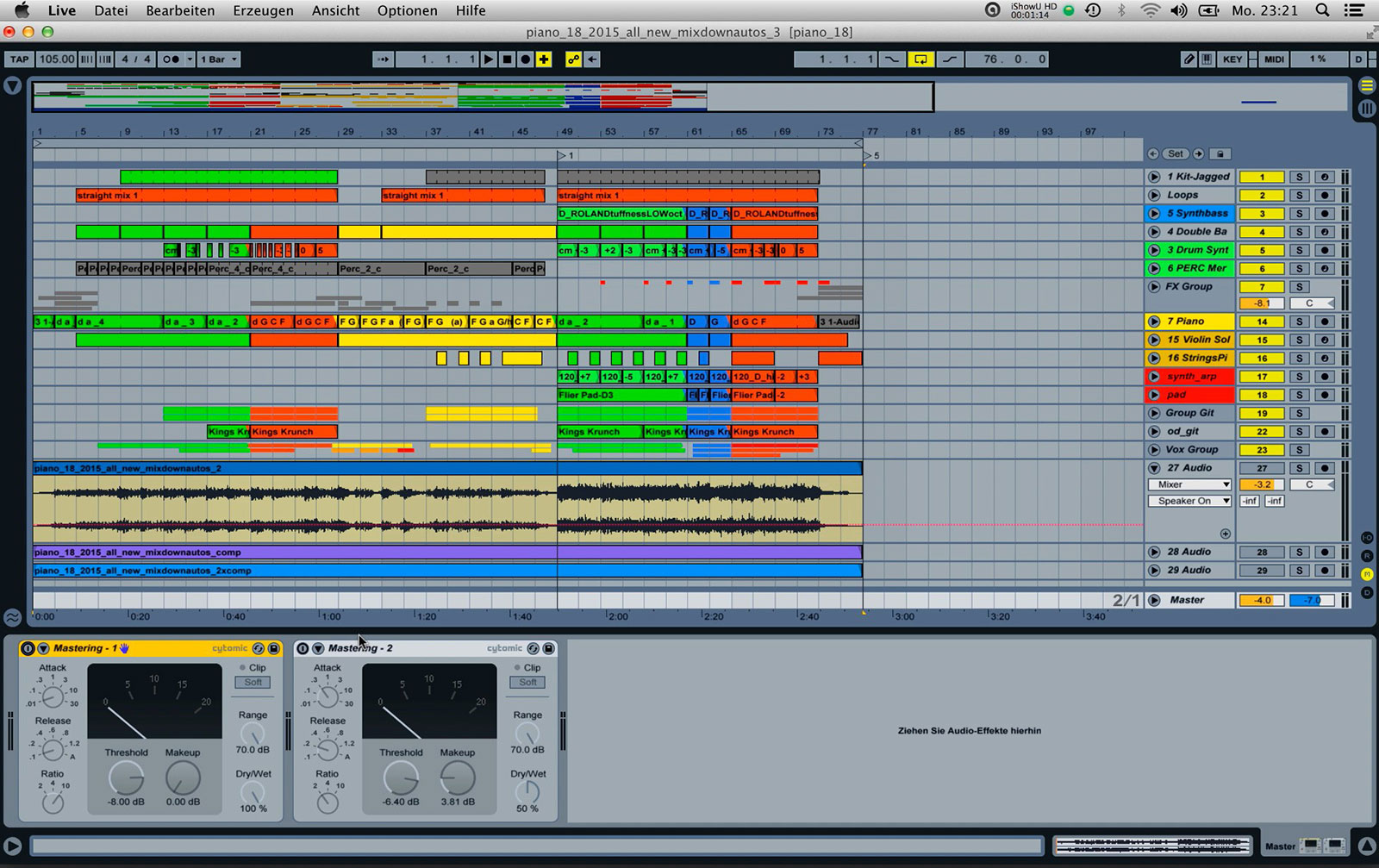Click the volume icon in menu bar
This screenshot has width=1379, height=868.
(x=1178, y=10)
